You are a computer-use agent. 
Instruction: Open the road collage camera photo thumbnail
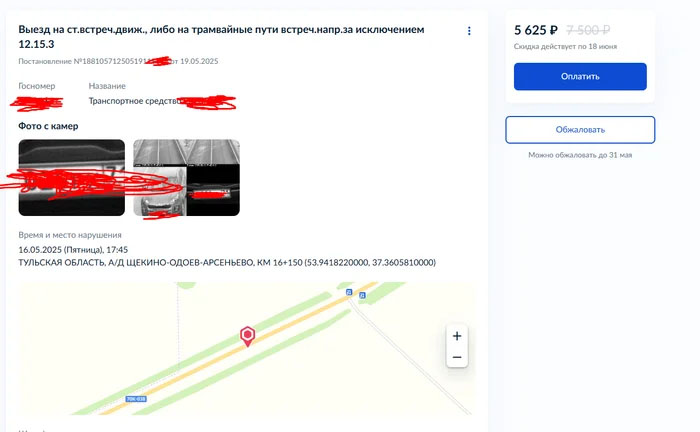point(186,178)
